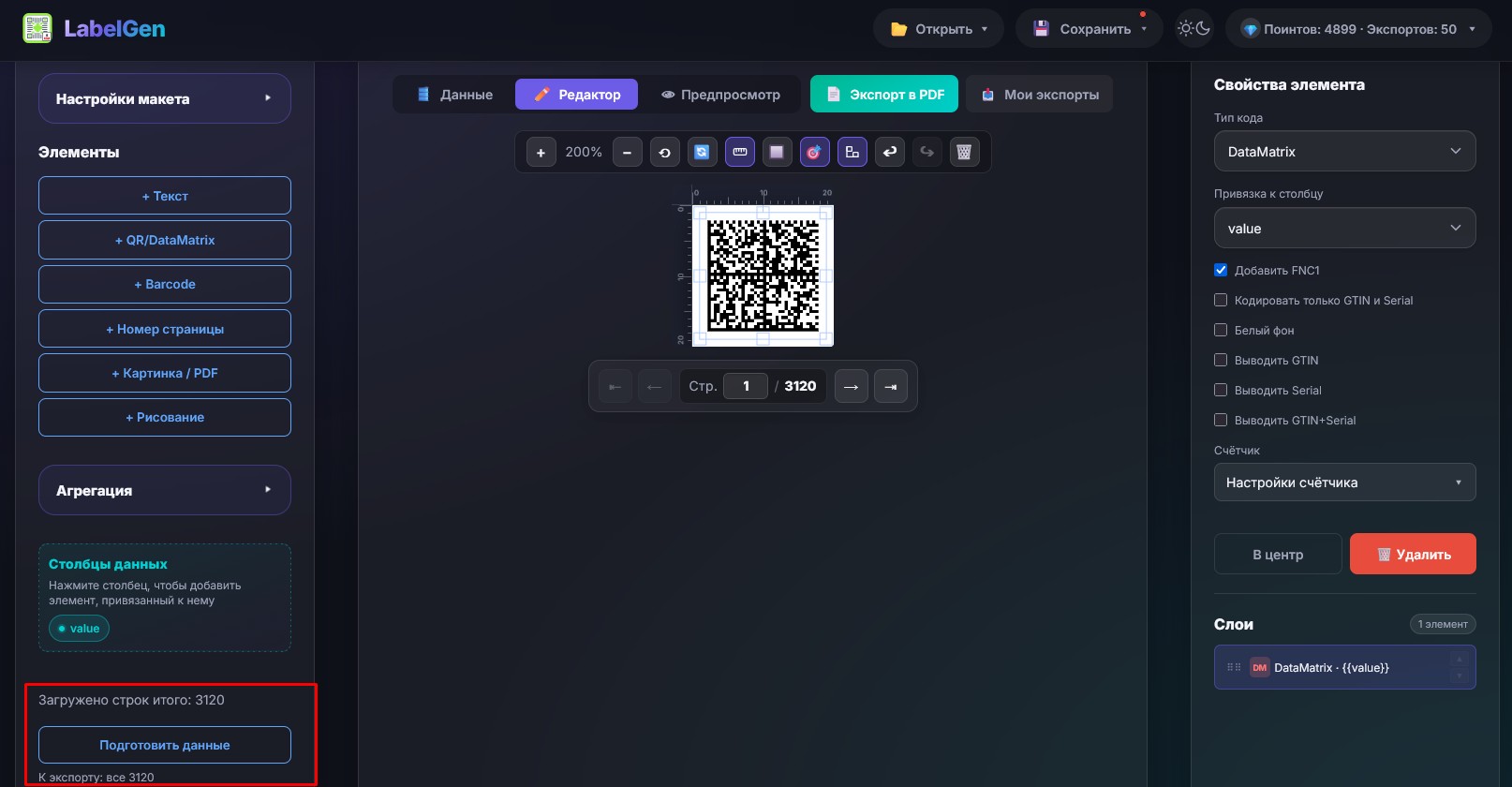Image resolution: width=1512 pixels, height=787 pixels.
Task: Go to the next page arrow
Action: [x=851, y=386]
